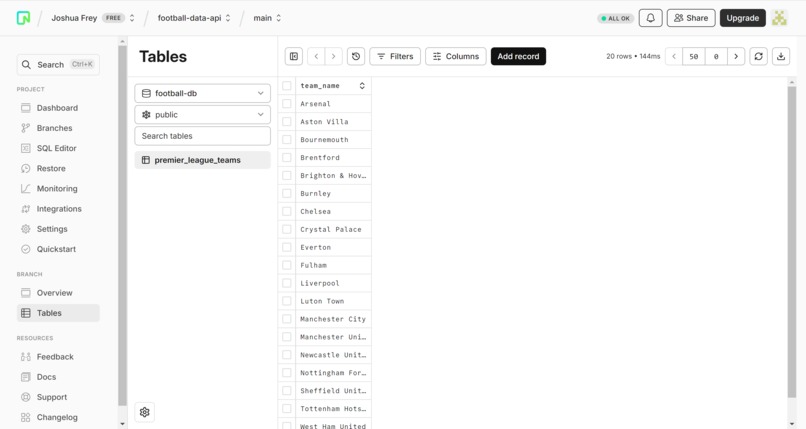Check the Bournemouth row checkbox
Image resolution: width=806 pixels, height=429 pixels.
coord(287,140)
